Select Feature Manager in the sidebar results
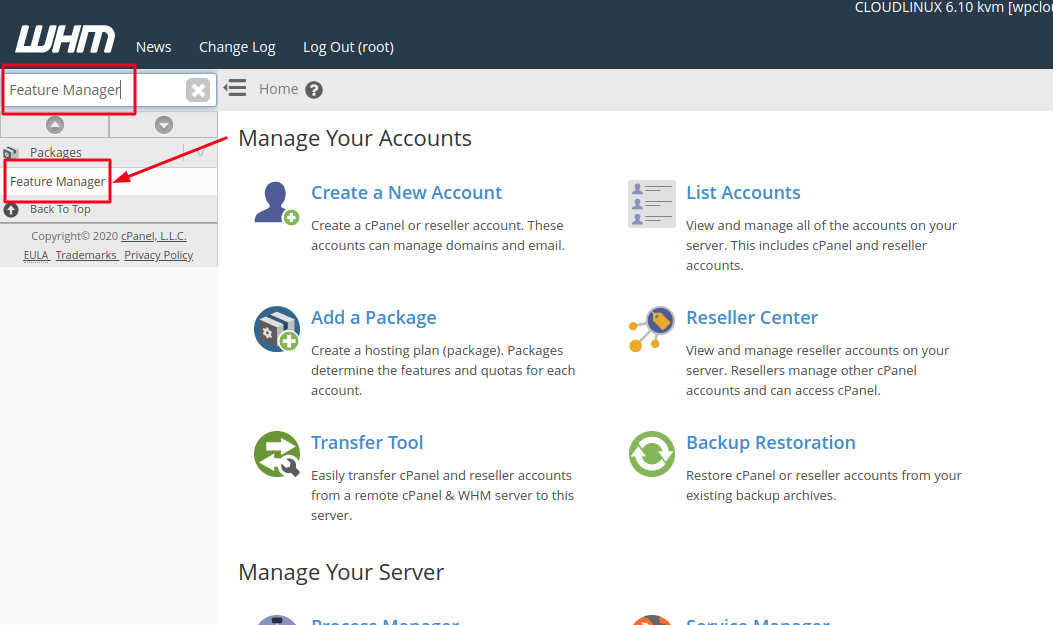The height and width of the screenshot is (625, 1053). (57, 181)
